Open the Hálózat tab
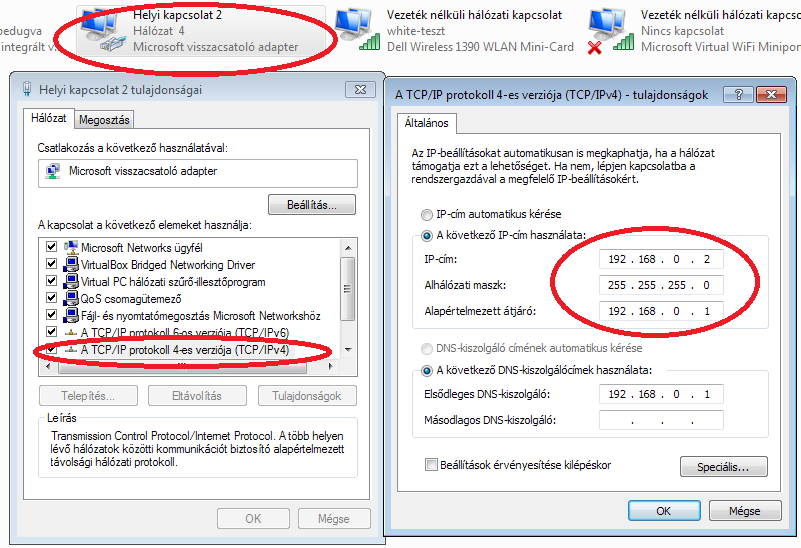This screenshot has height=548, width=801. [x=49, y=118]
